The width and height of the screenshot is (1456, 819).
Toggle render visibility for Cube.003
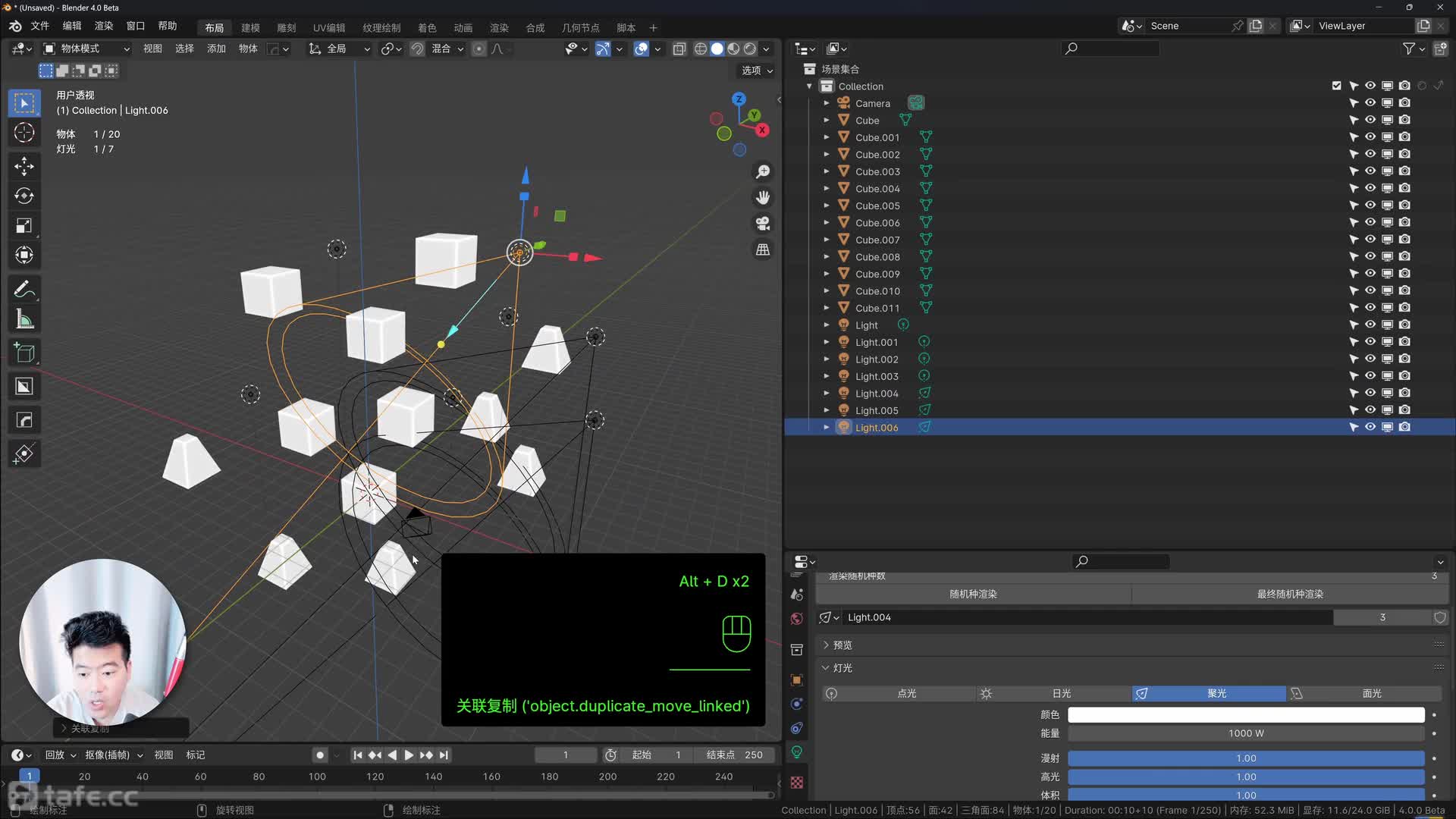pyautogui.click(x=1404, y=171)
